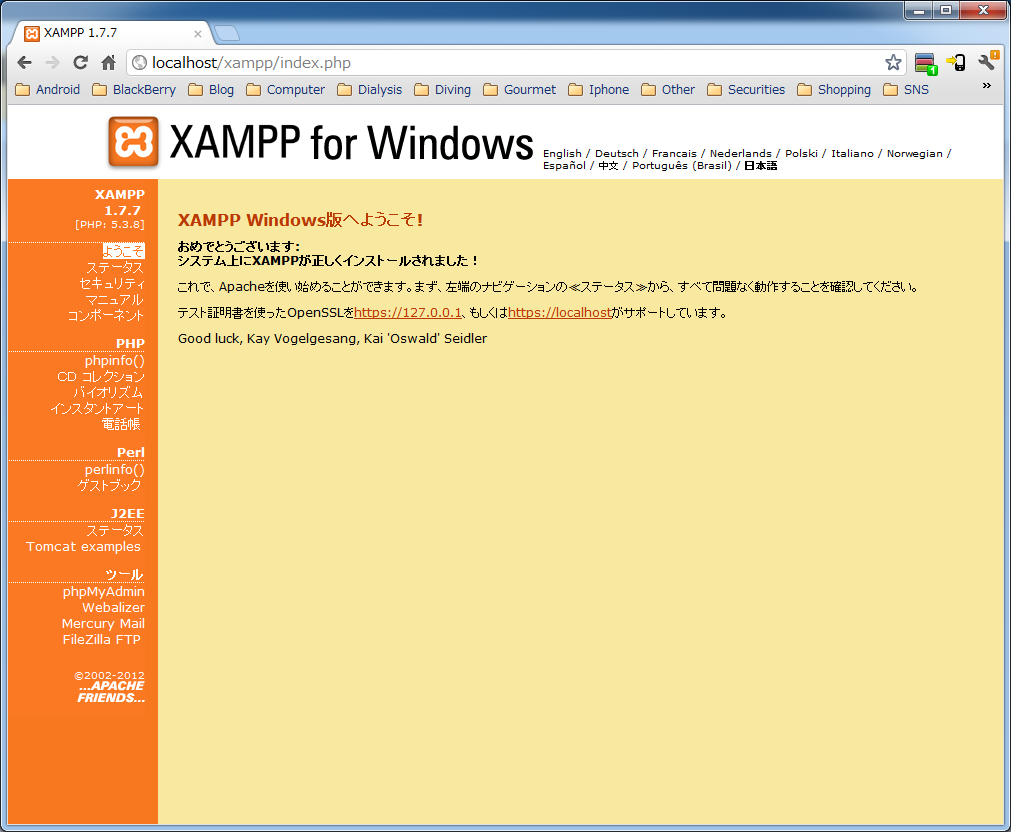The width and height of the screenshot is (1011, 832).
Task: Bookmark page with the star icon
Action: tap(893, 63)
